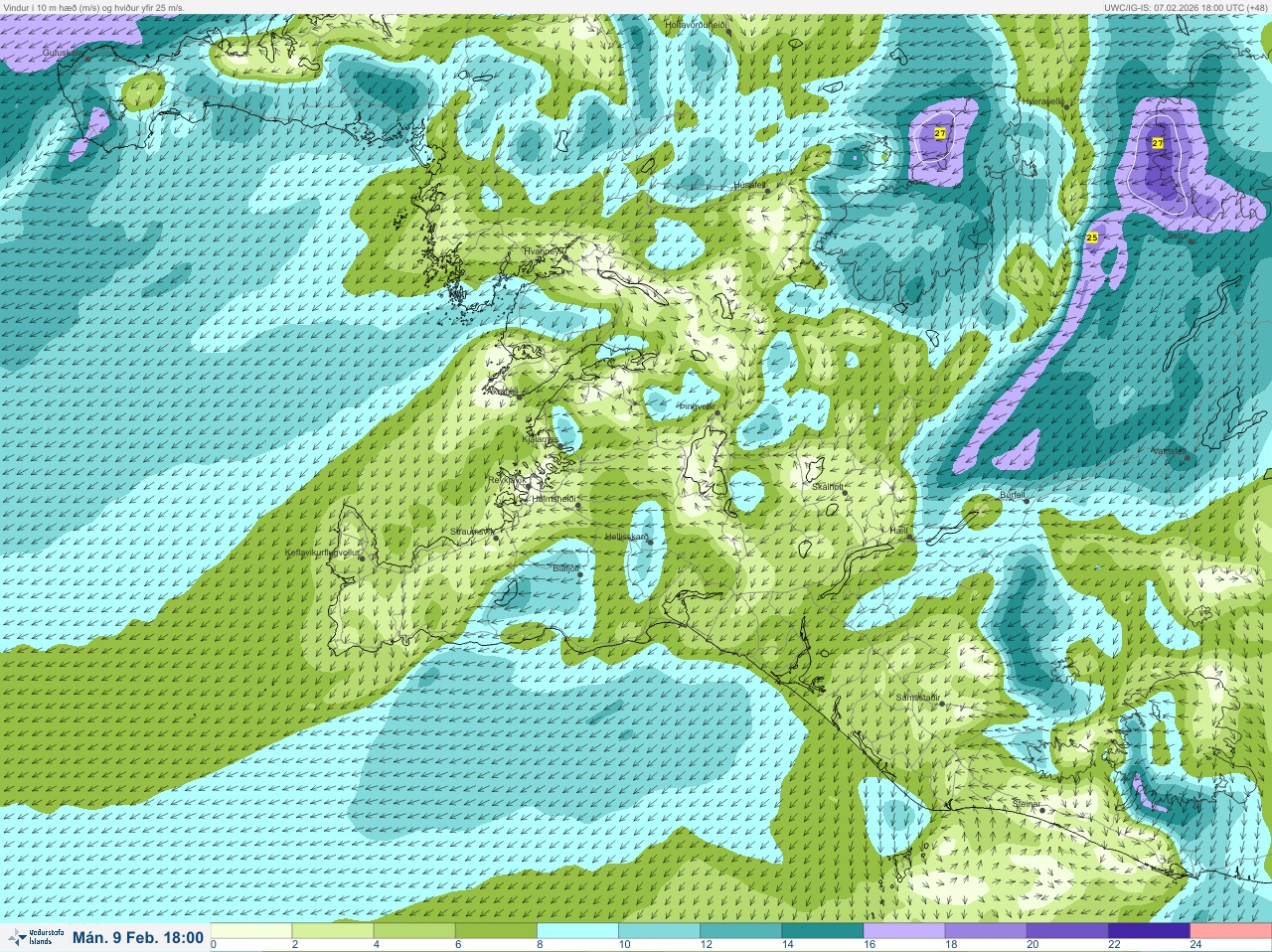1272x952 pixels.
Task: Click the Hólmsheiði station label
Action: click(554, 499)
